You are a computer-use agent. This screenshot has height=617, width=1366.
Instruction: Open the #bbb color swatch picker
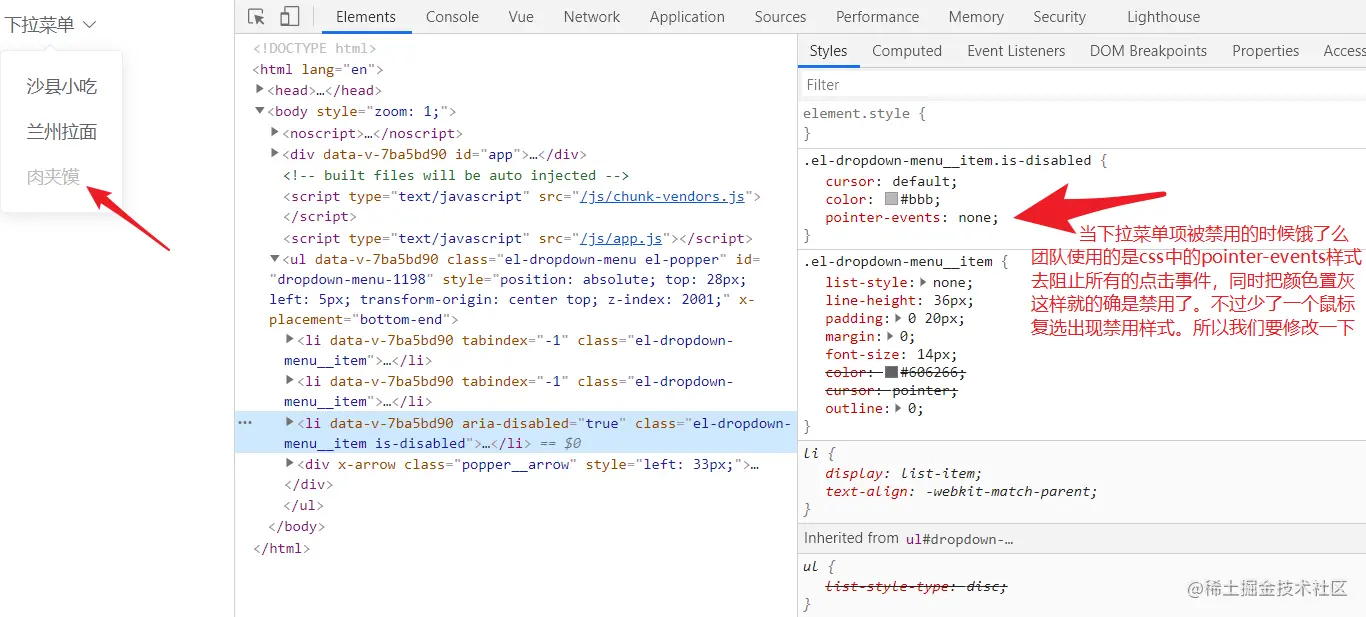point(891,199)
